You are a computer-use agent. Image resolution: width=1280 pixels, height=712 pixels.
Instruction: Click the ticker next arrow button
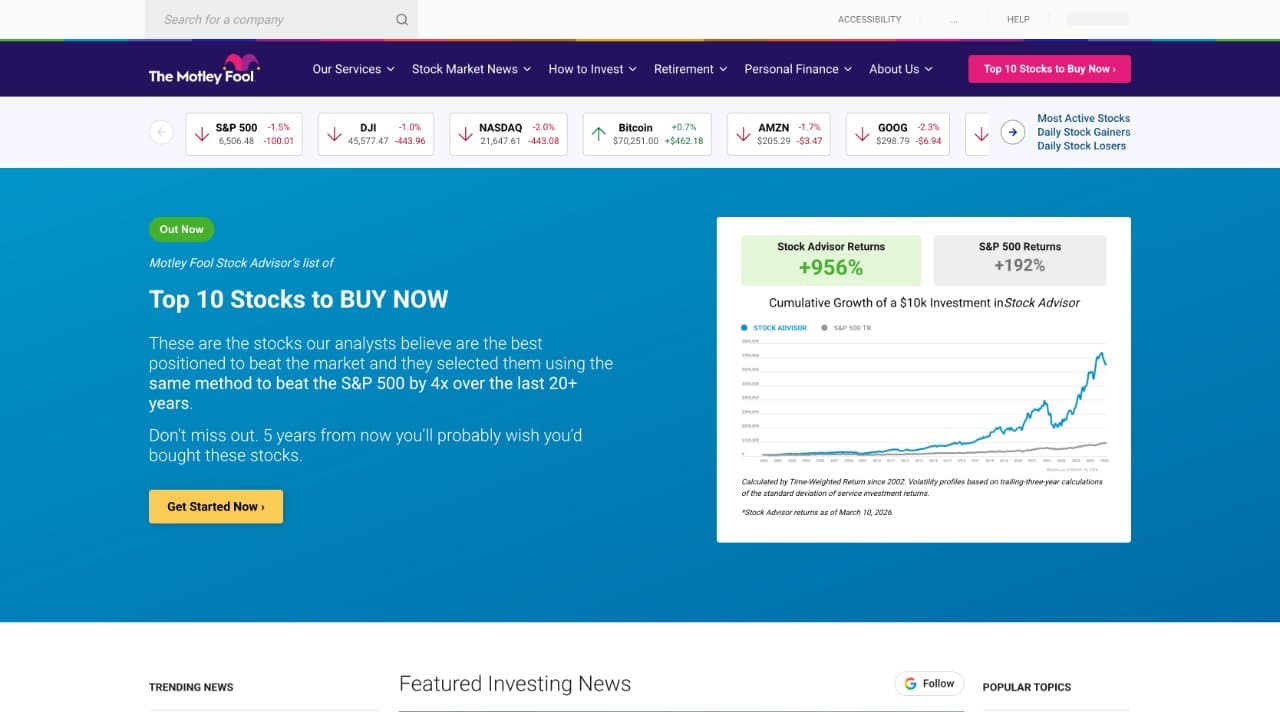pyautogui.click(x=1013, y=132)
